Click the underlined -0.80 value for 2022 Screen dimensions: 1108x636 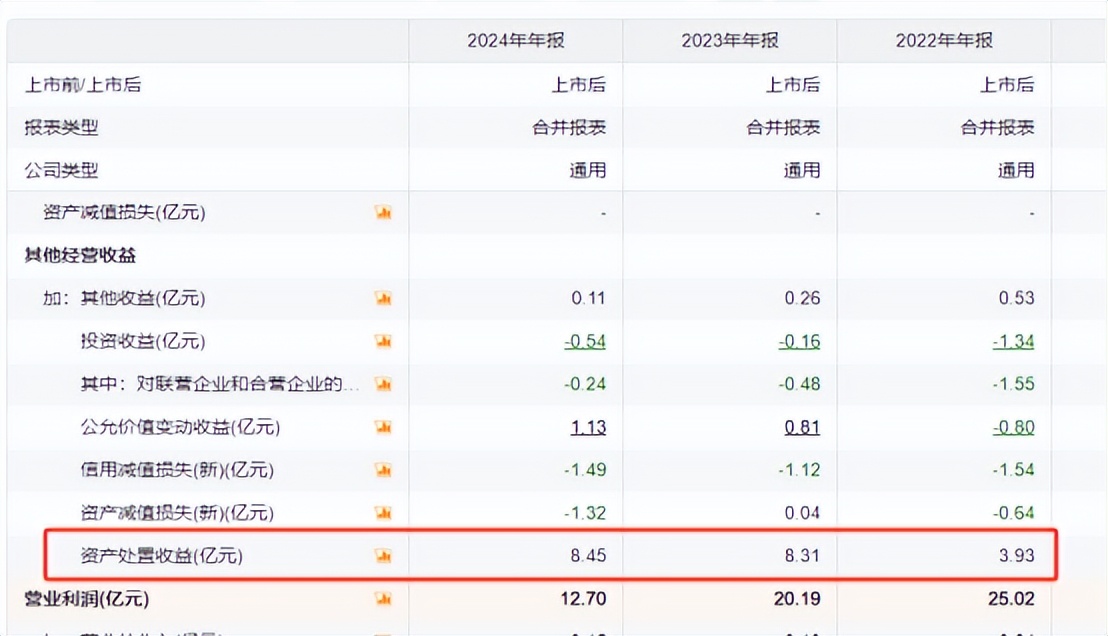coord(1017,427)
